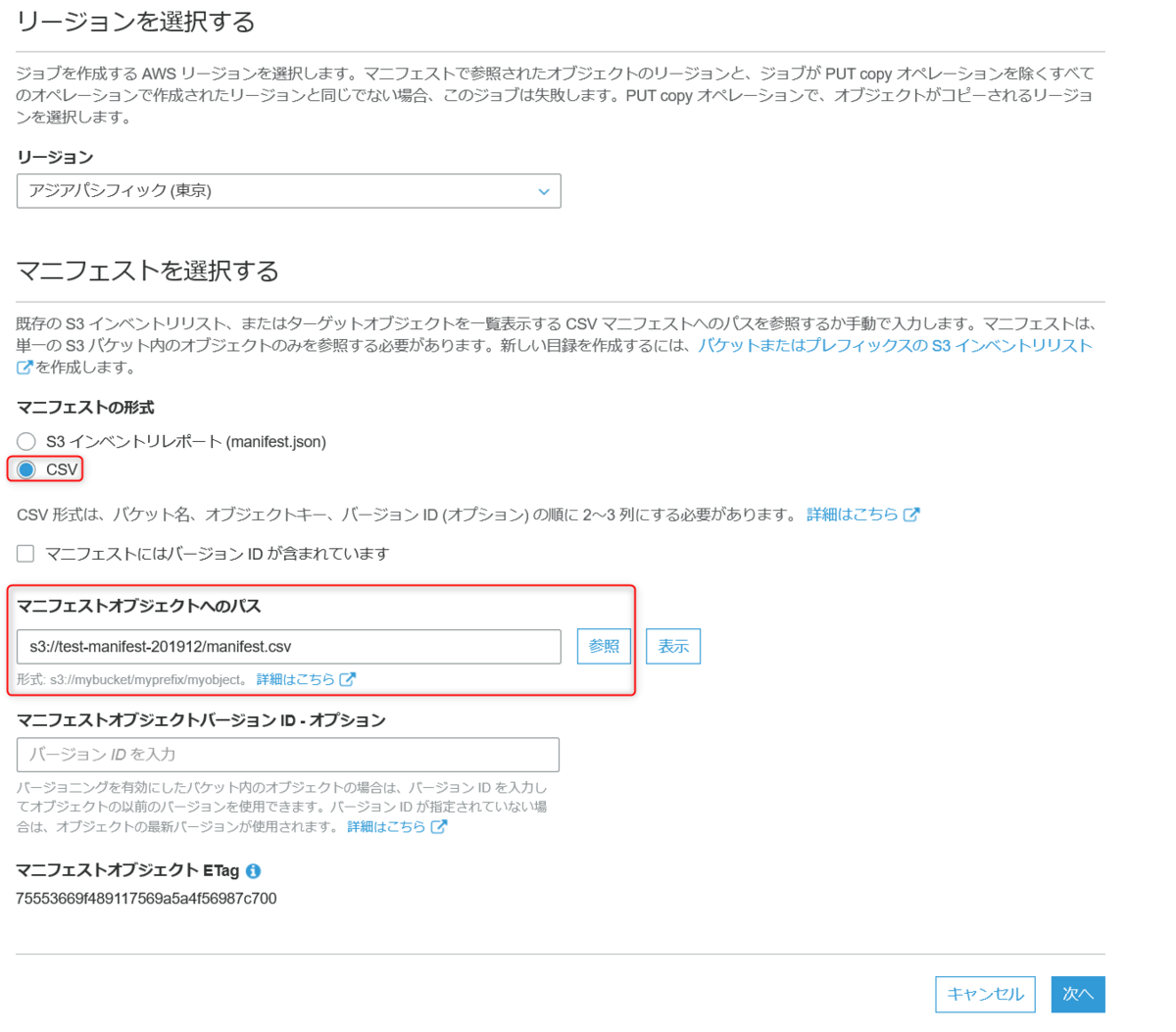Open the 詳細はこちら link after CSV format description
Screen dimensions: 1176x1032
tap(852, 515)
